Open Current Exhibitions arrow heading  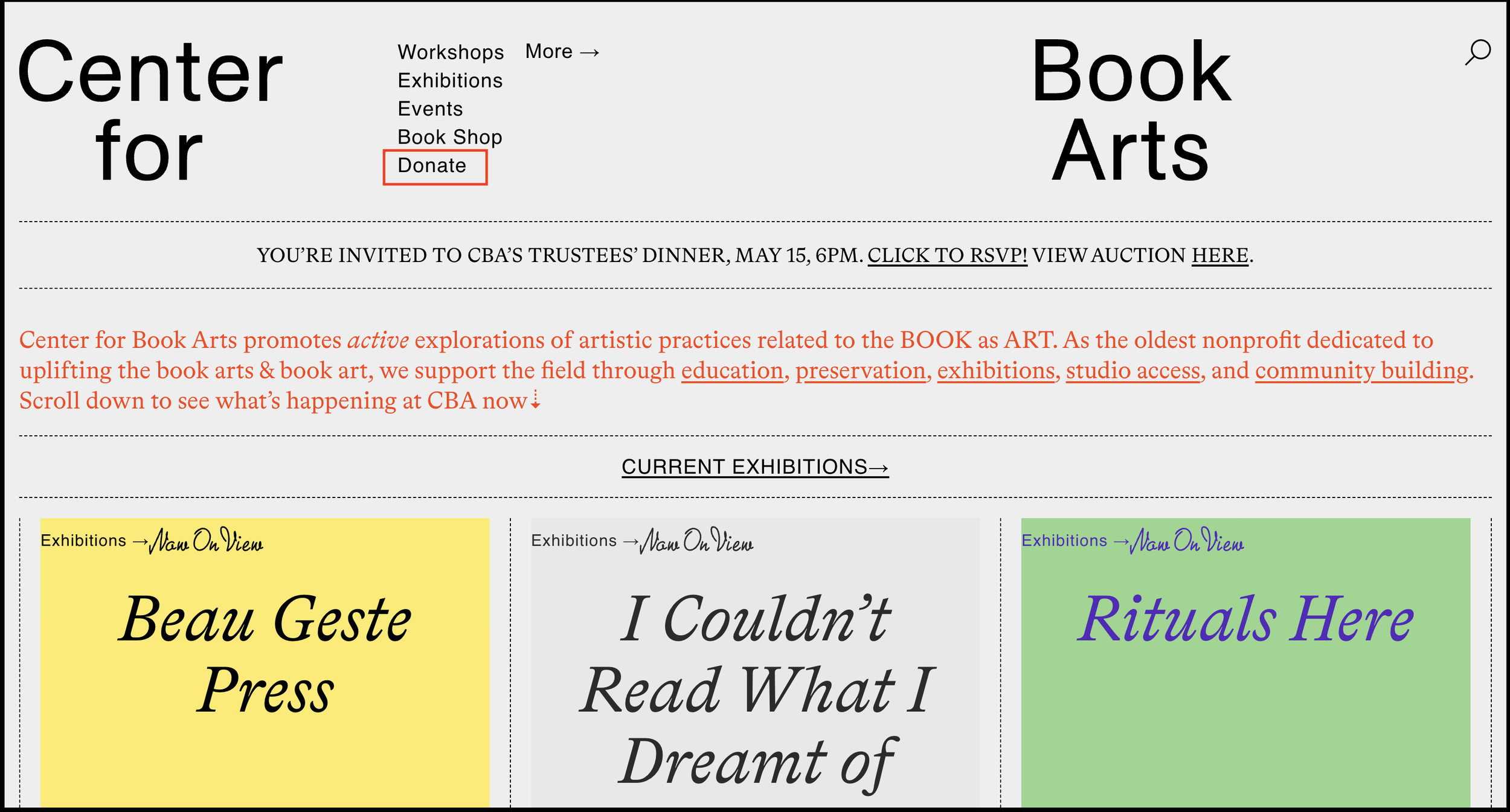pyautogui.click(x=755, y=467)
